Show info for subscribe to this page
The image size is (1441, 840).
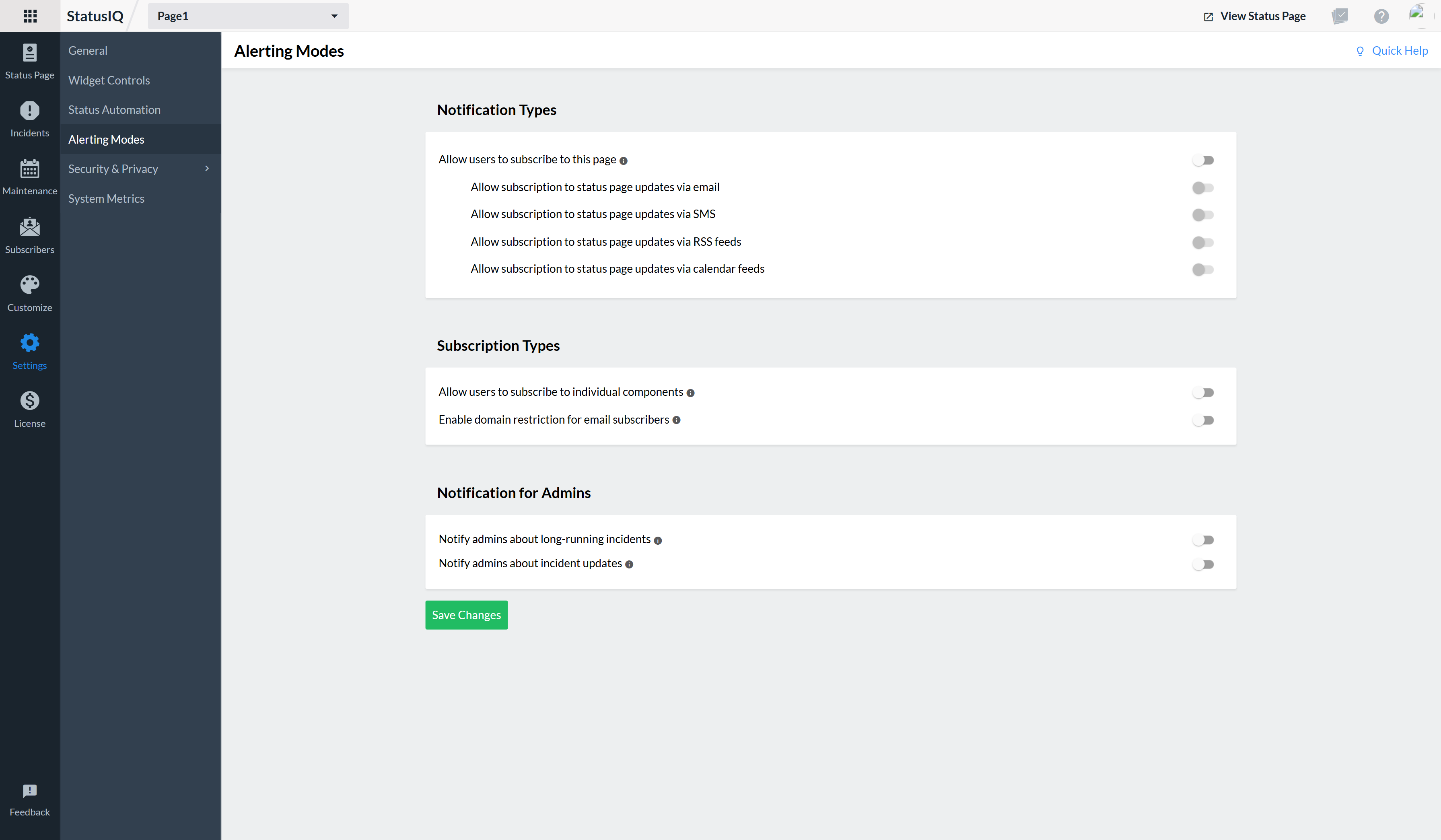(623, 161)
